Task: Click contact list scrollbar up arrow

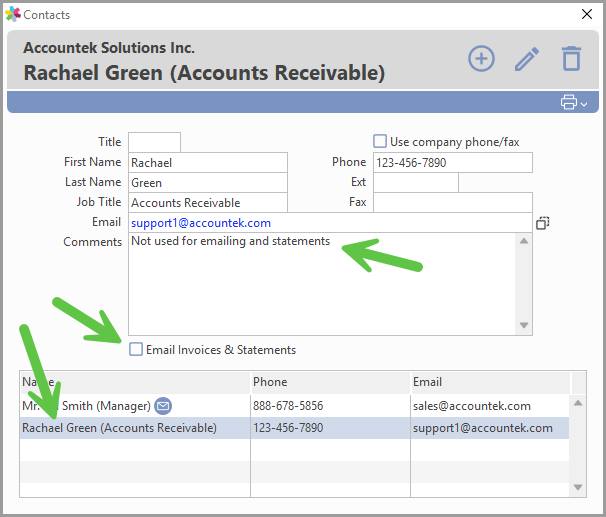Action: [x=578, y=403]
